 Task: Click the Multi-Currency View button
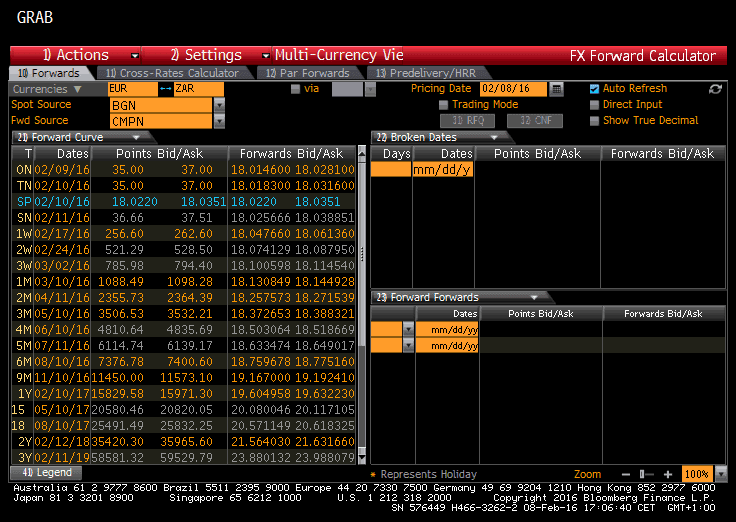click(x=338, y=55)
